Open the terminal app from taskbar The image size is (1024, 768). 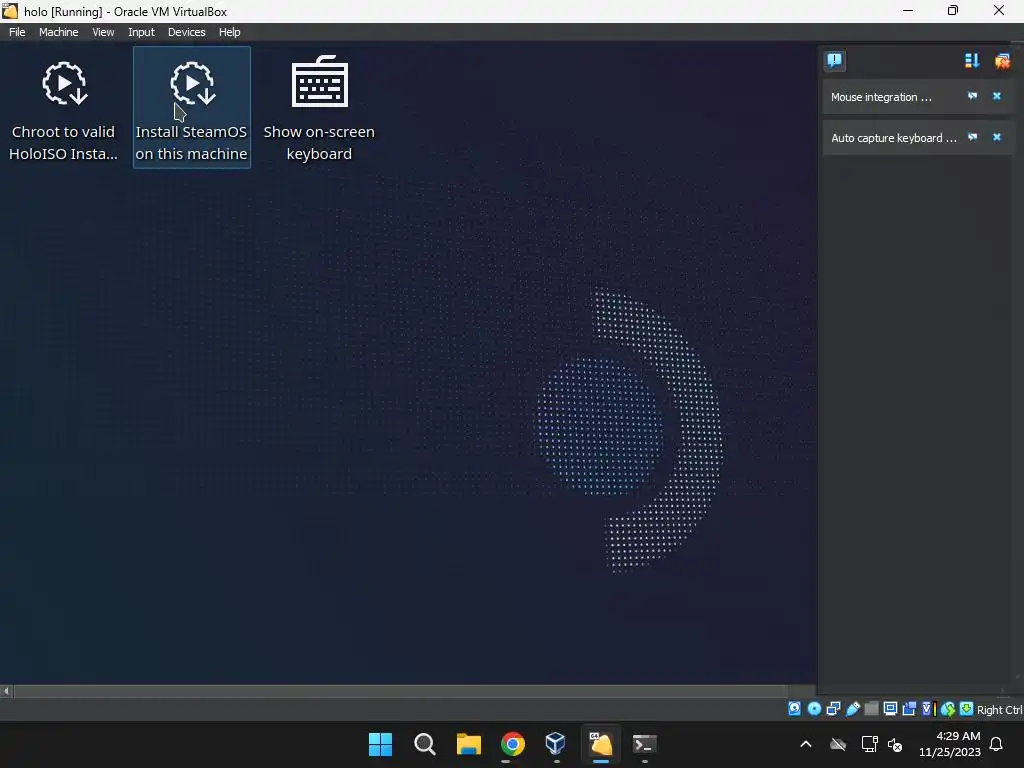click(645, 744)
